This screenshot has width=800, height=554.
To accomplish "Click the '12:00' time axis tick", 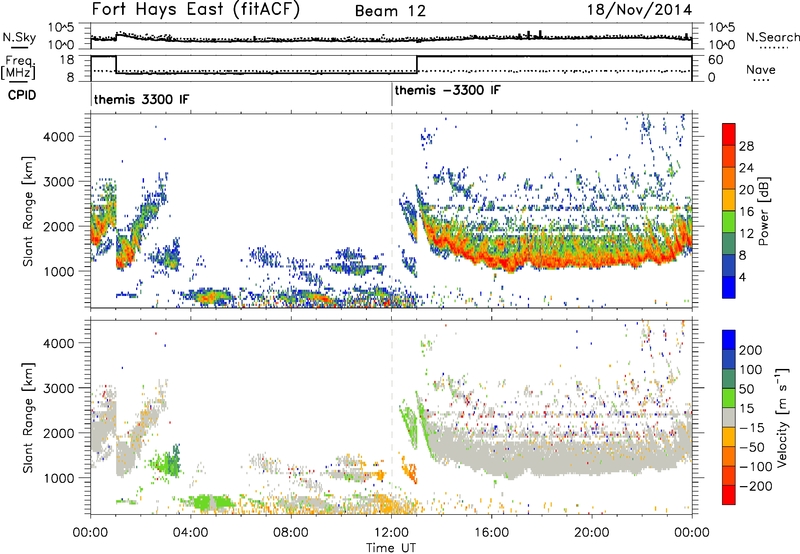I will coord(391,533).
